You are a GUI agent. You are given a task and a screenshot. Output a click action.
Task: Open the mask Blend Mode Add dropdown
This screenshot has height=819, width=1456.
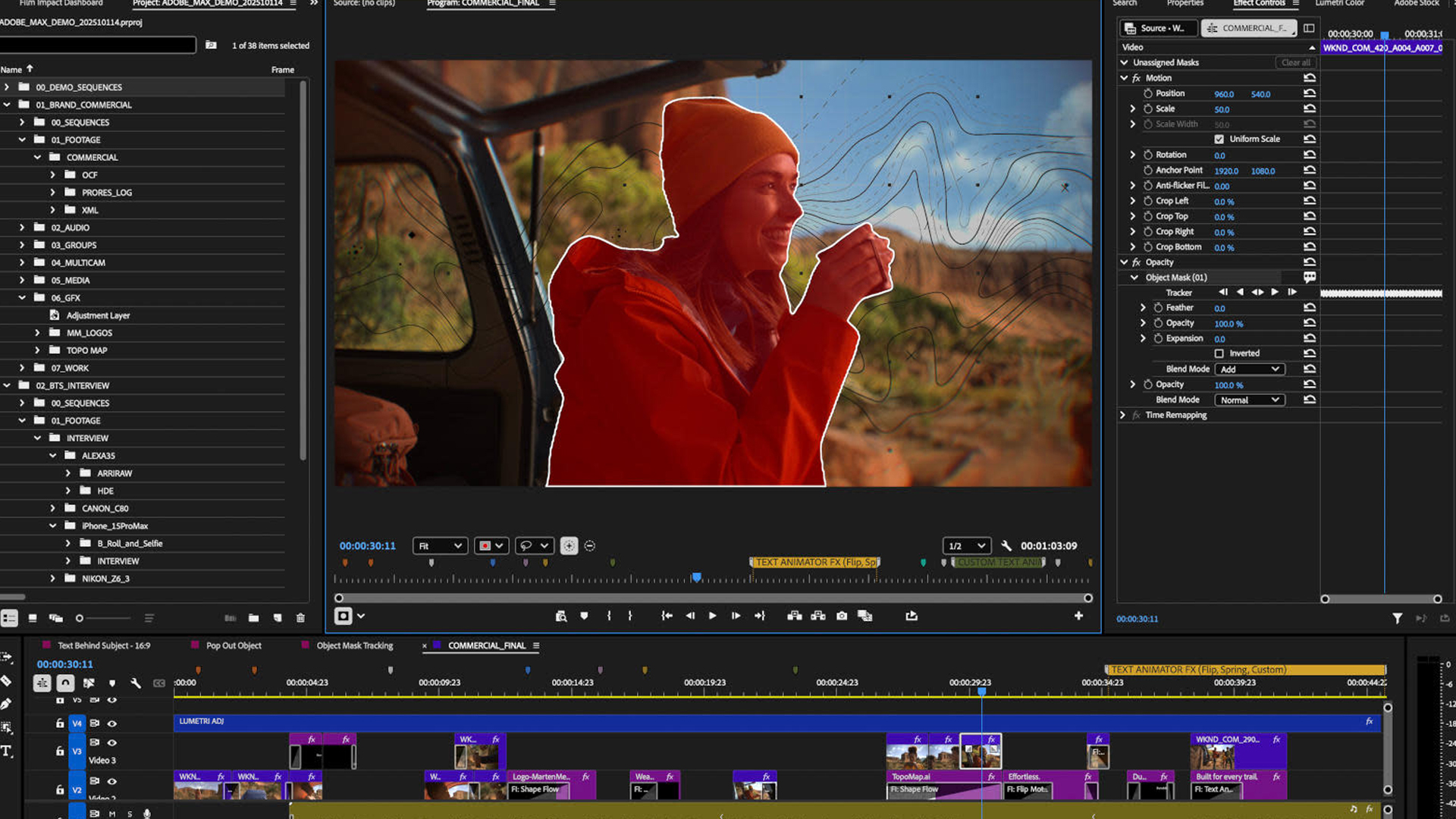click(1249, 369)
